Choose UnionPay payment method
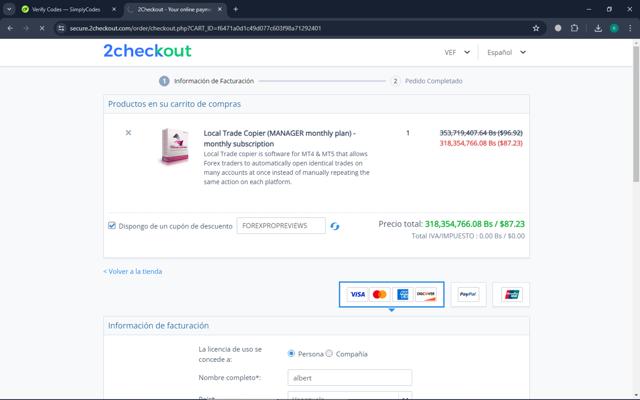Viewport: 640px width, 400px height. (x=511, y=294)
